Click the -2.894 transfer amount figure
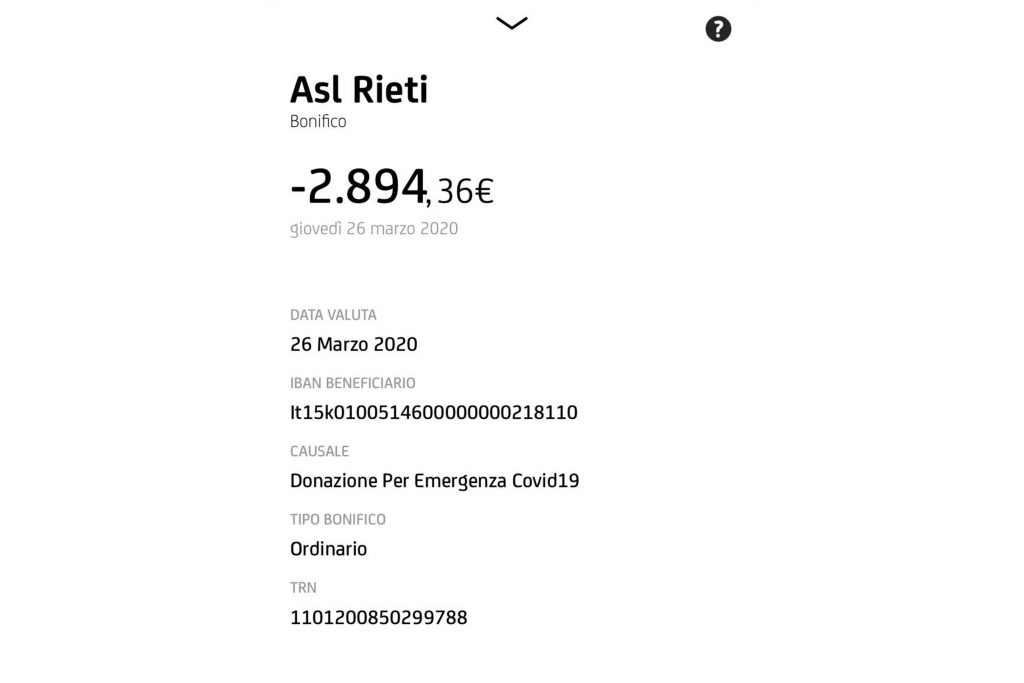This screenshot has height=683, width=1024. [x=358, y=183]
